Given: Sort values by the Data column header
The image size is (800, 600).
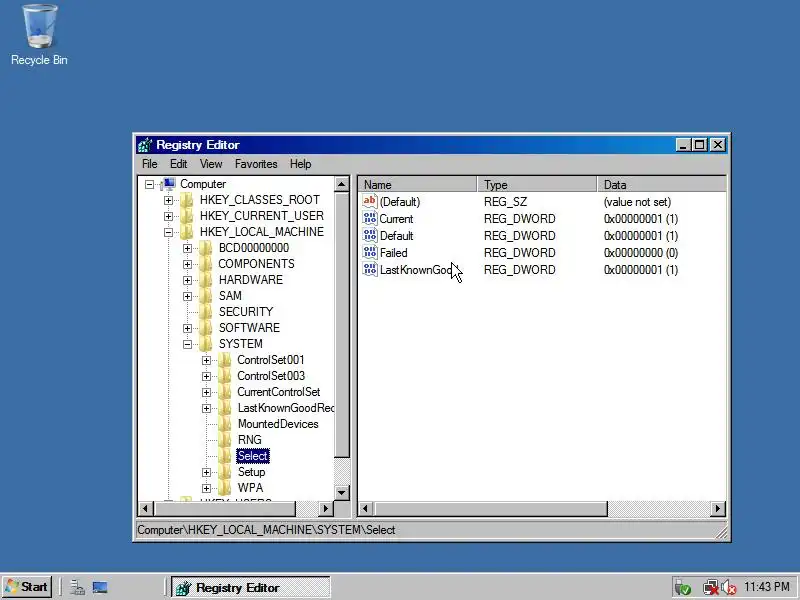Looking at the screenshot, I should [661, 184].
